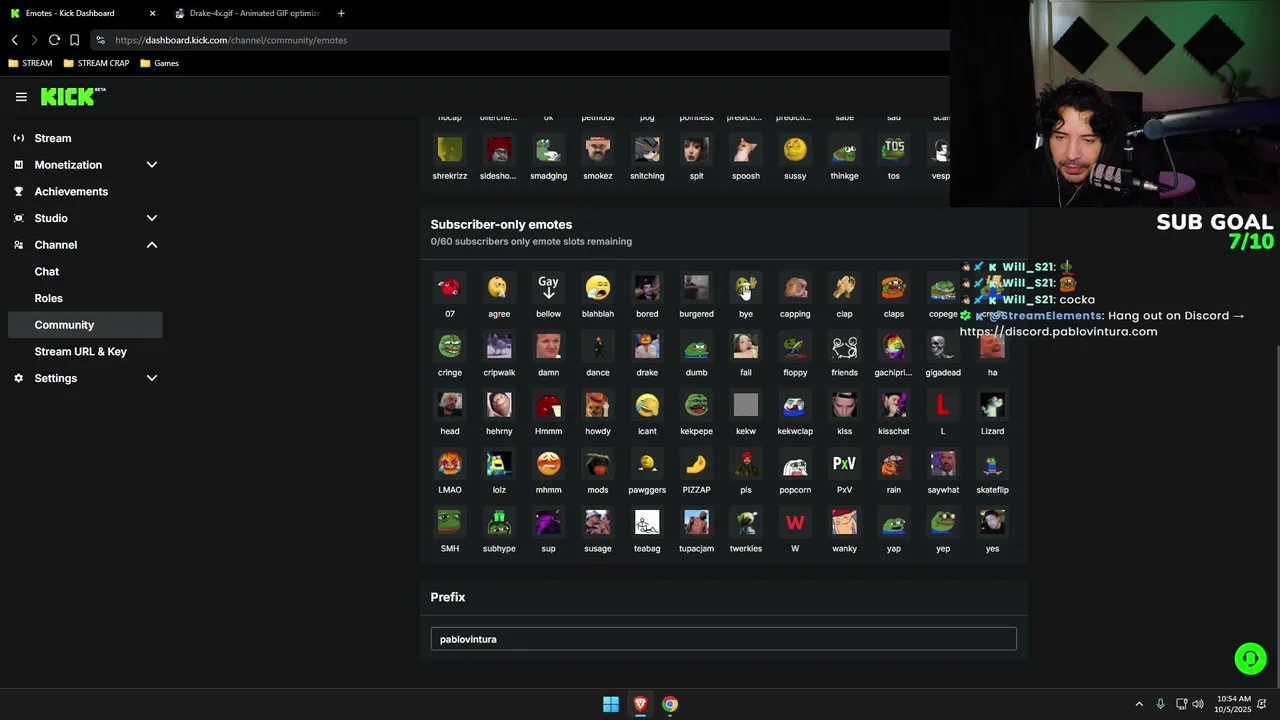The height and width of the screenshot is (720, 1280).
Task: Select the 'gigadead' emote
Action: (x=943, y=347)
